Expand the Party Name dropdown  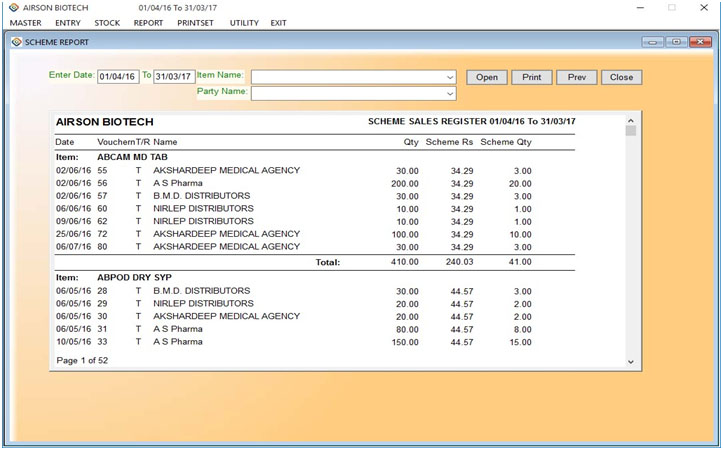point(449,94)
